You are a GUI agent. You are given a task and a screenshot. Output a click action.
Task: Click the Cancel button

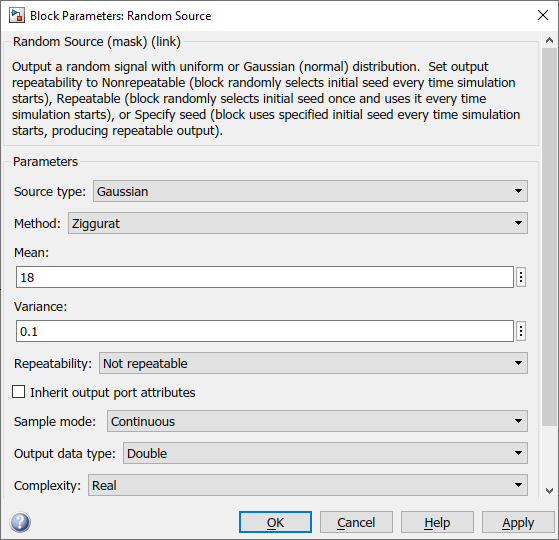[x=356, y=522]
